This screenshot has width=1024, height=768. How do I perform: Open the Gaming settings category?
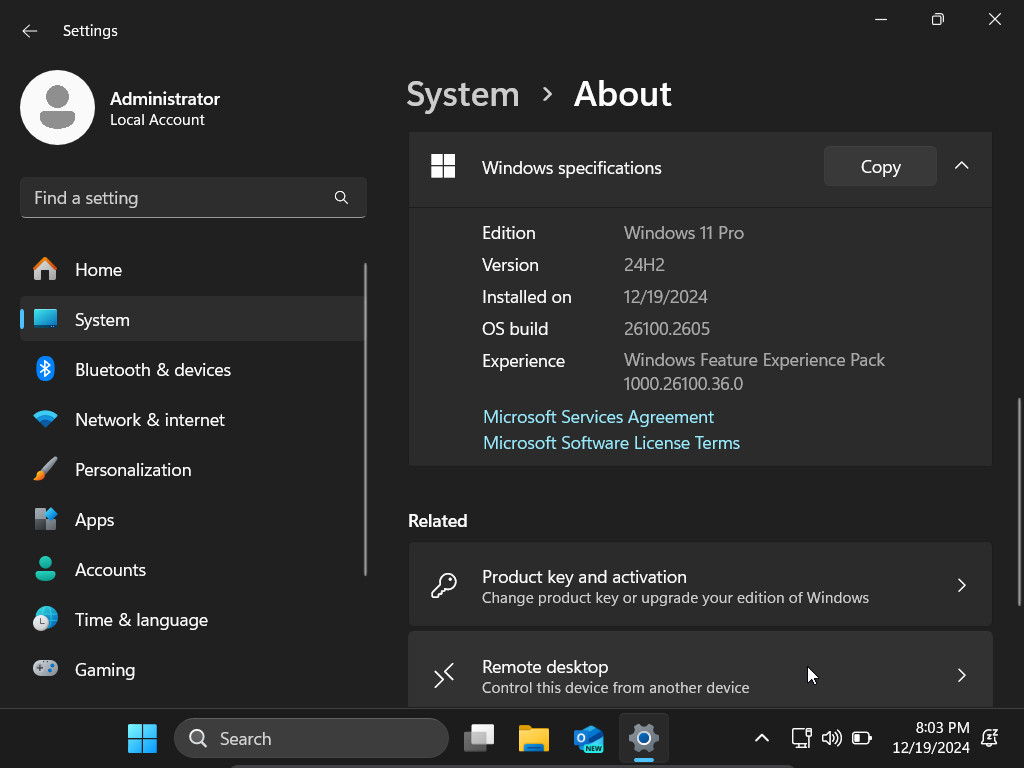[x=193, y=669]
